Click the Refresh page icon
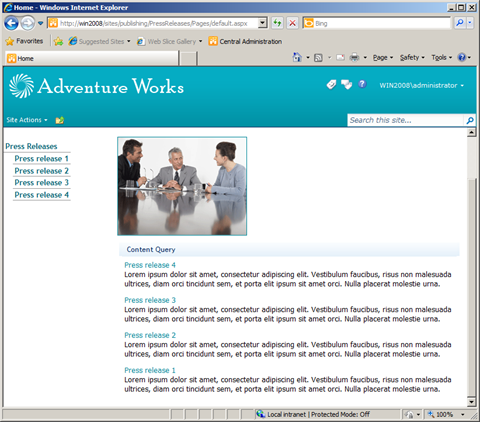This screenshot has width=480, height=422. point(277,23)
